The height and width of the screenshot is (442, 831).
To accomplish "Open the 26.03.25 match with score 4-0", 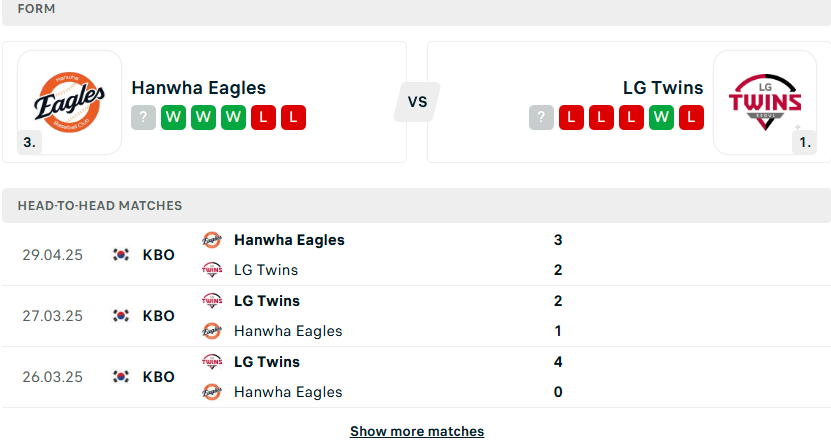I will click(417, 377).
